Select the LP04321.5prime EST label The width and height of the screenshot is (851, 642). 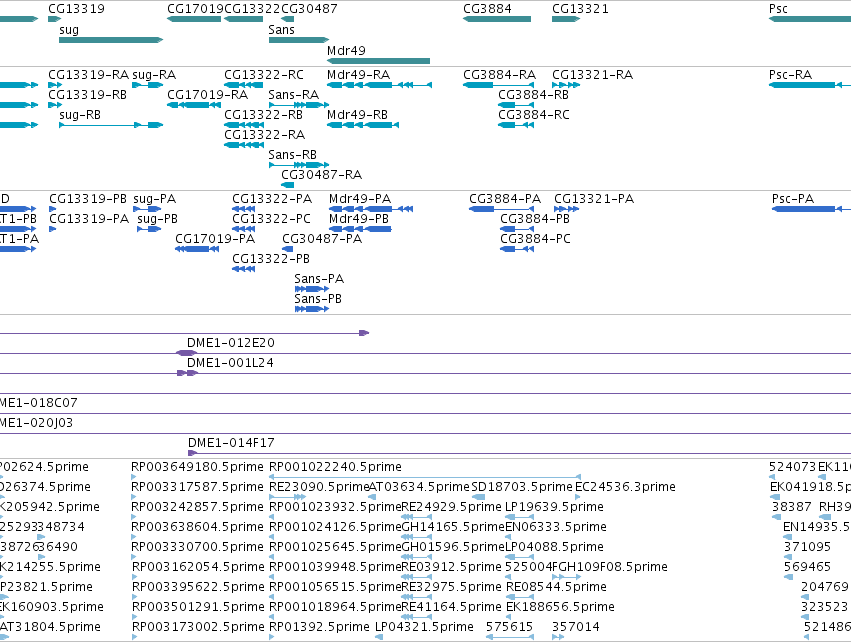(x=424, y=627)
